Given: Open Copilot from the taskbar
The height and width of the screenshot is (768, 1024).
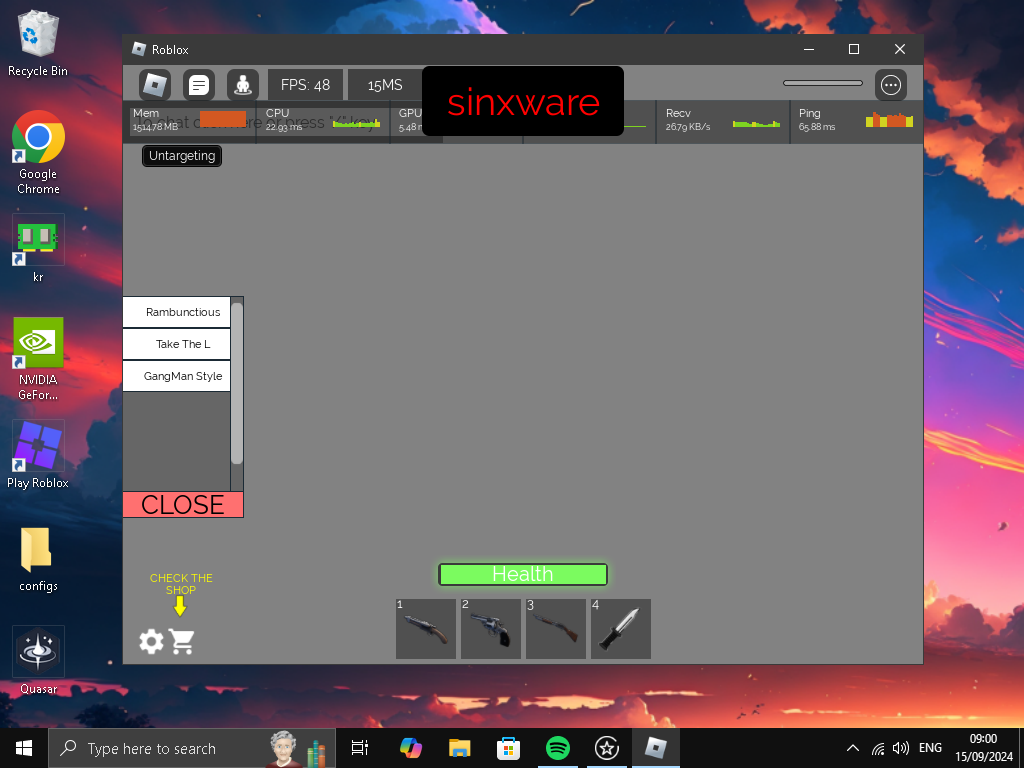Looking at the screenshot, I should click(x=411, y=748).
